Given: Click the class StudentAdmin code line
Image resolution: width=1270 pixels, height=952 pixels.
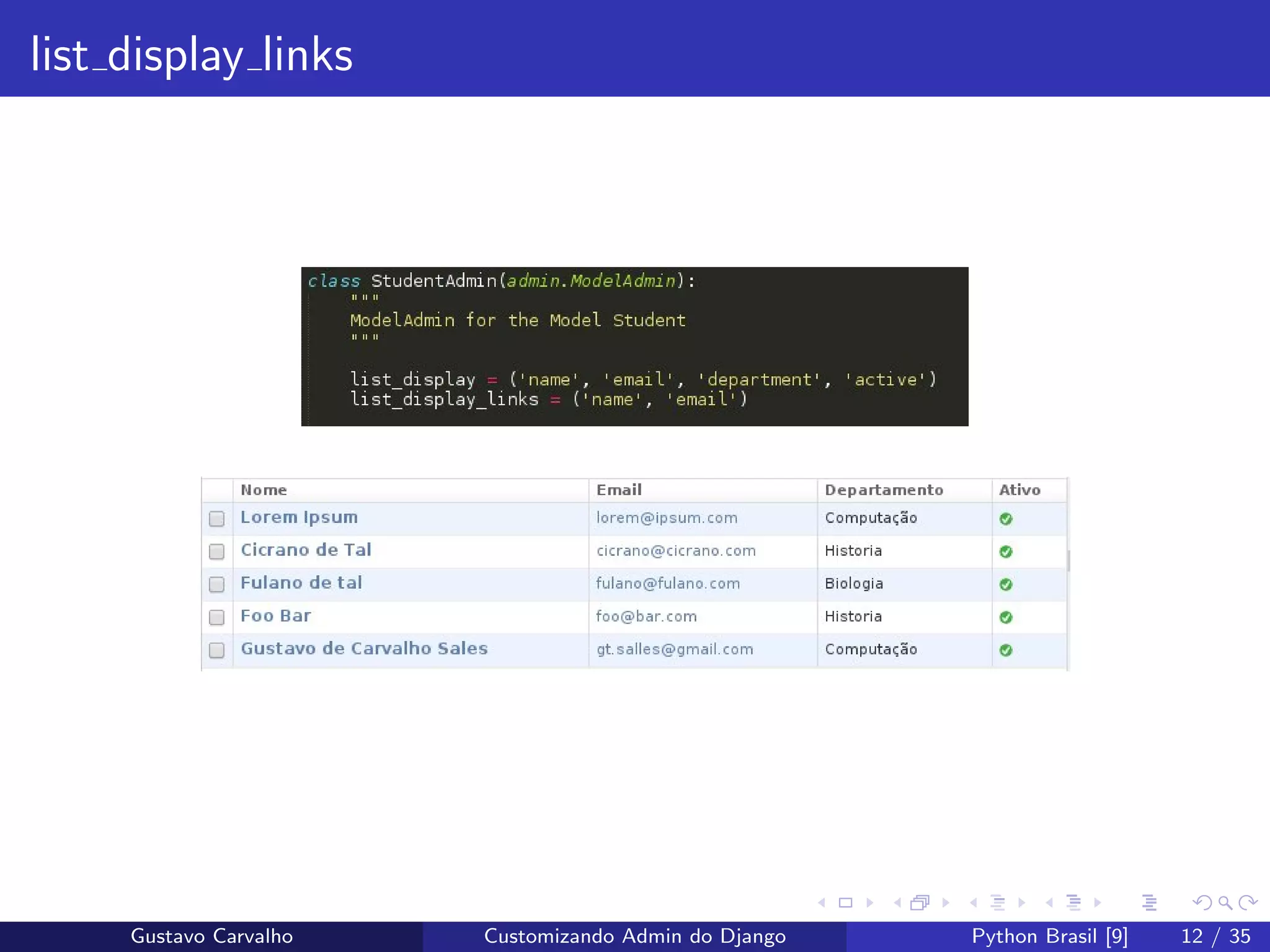Looking at the screenshot, I should tap(502, 281).
